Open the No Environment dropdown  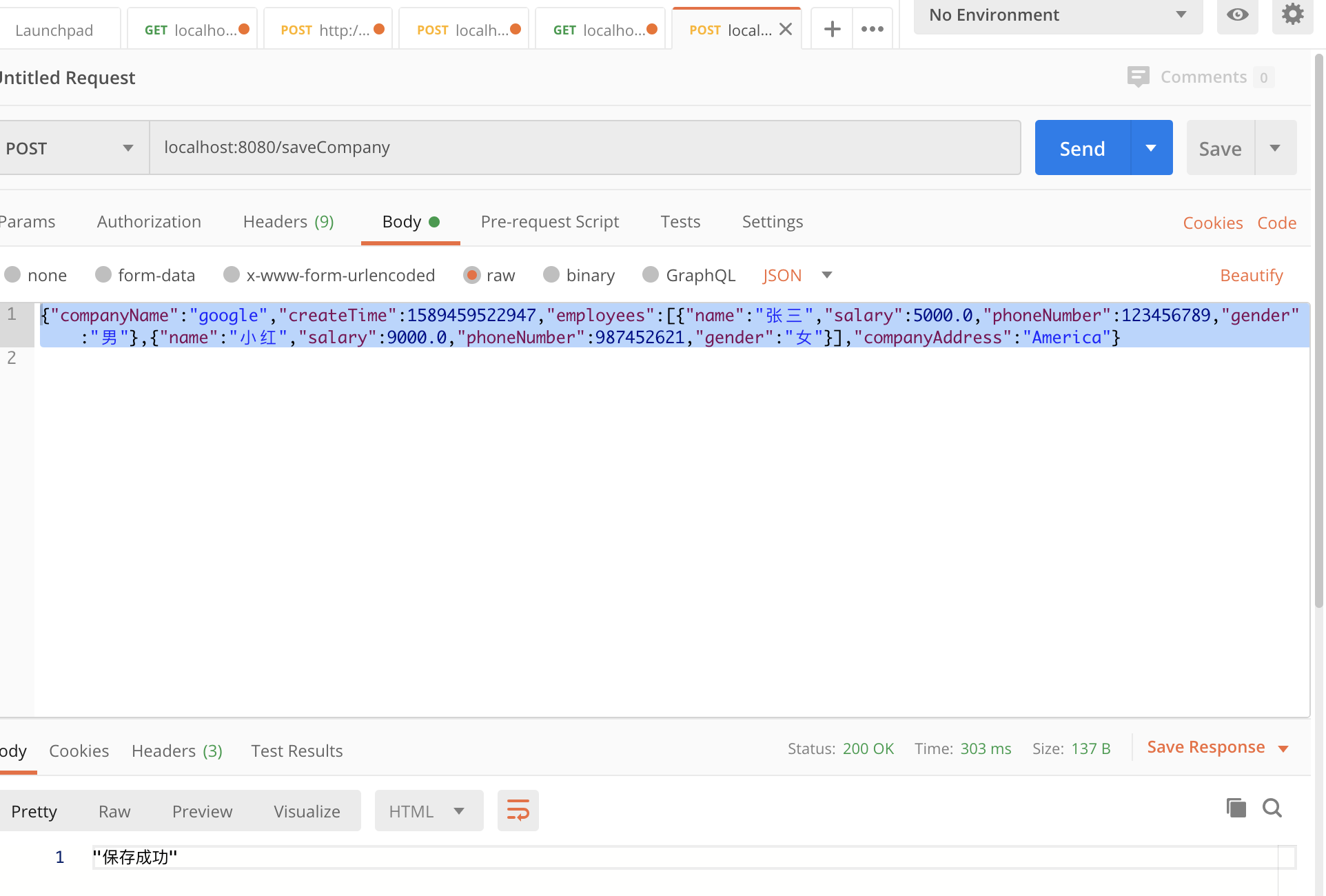click(x=1057, y=15)
